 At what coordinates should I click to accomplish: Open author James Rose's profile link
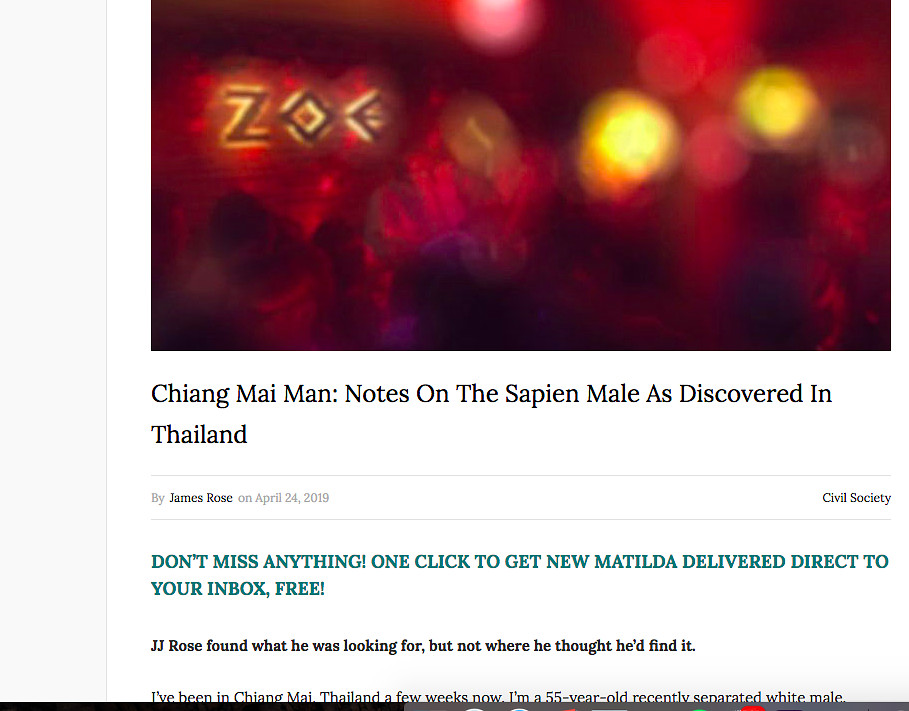click(201, 498)
